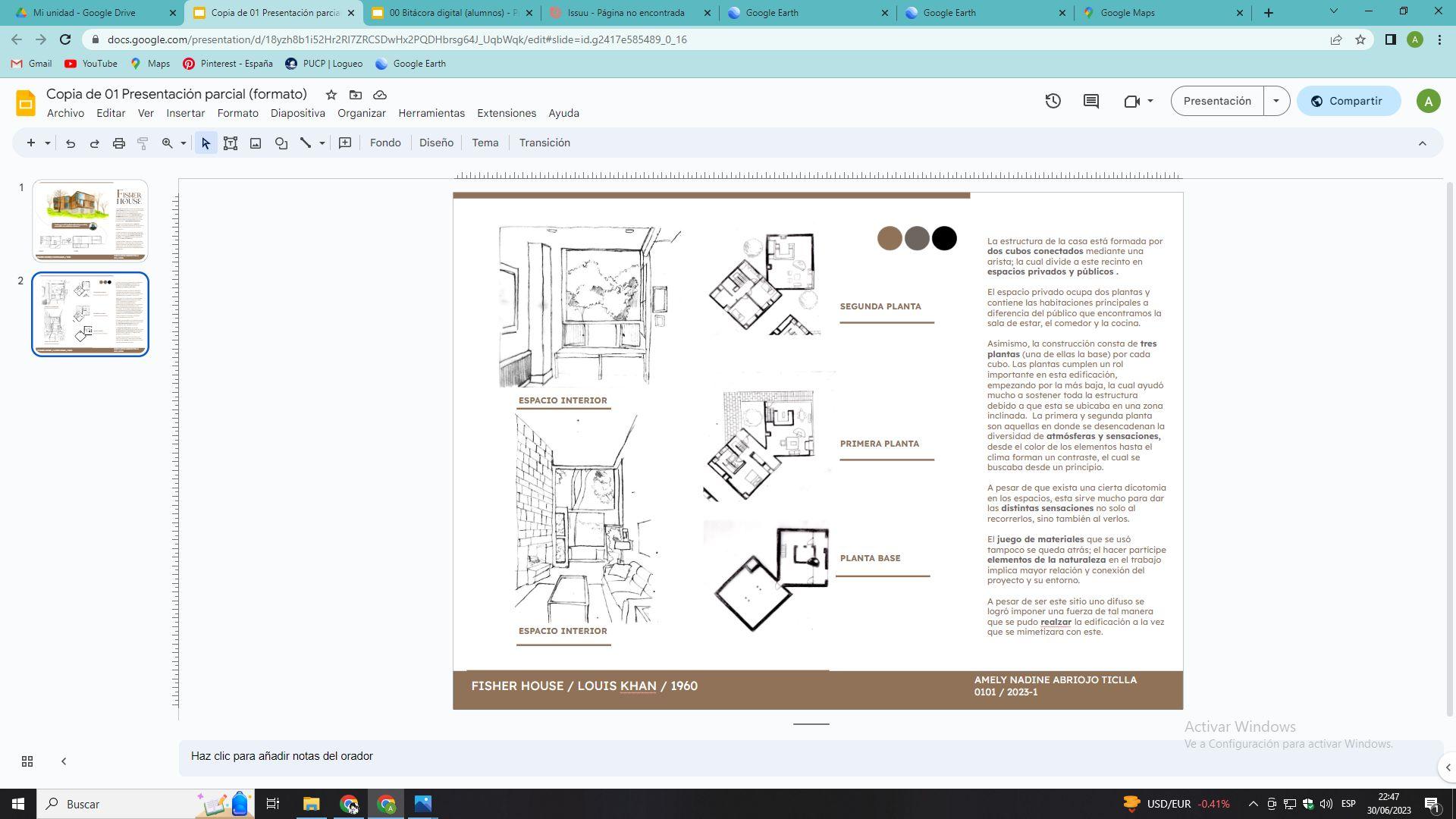Click the undo arrow in the toolbar
This screenshot has width=1456, height=819.
tap(71, 143)
